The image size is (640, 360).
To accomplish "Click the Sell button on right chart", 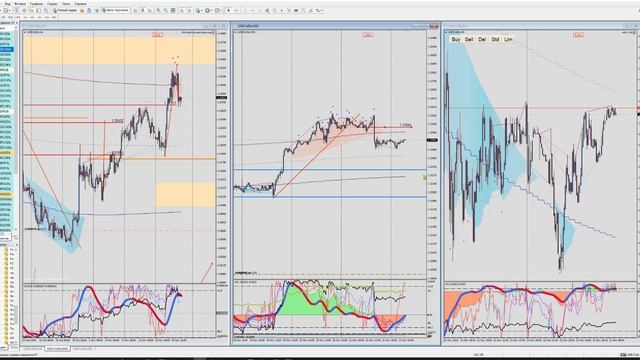I will [469, 40].
